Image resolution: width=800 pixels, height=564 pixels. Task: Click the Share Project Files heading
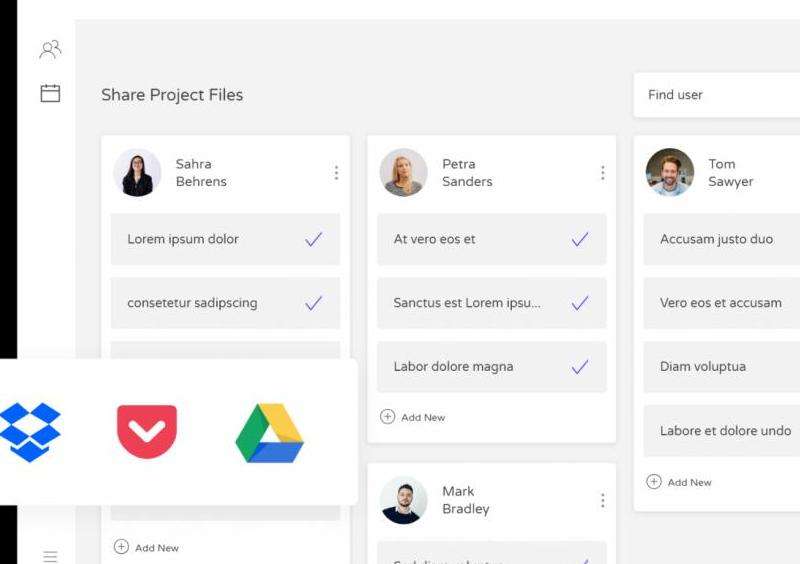coord(172,95)
